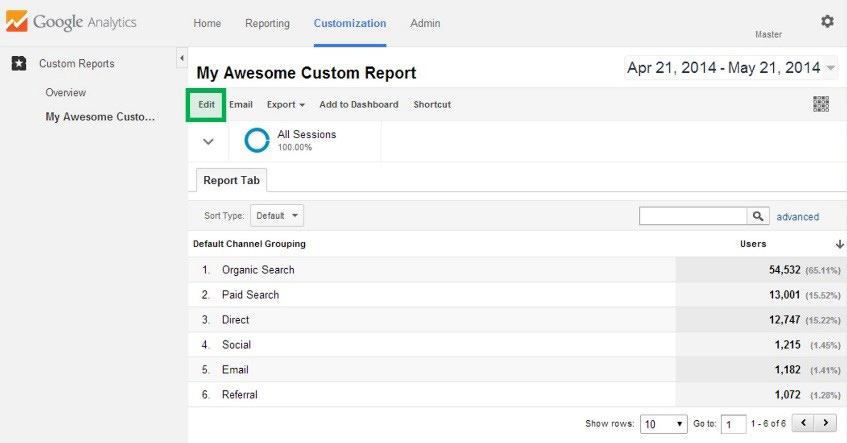
Task: Click the table search input field
Action: tap(693, 216)
